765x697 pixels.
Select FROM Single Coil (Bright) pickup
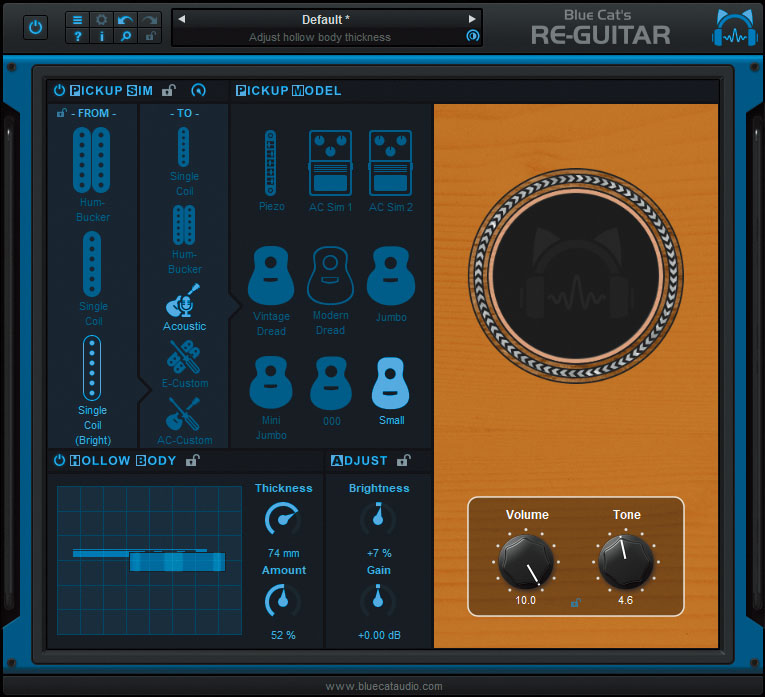92,390
